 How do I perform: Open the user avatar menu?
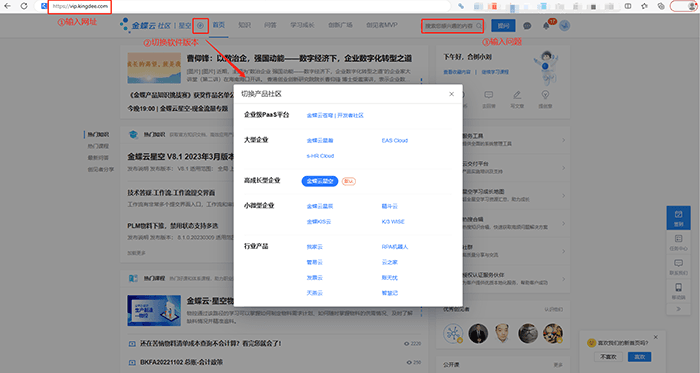click(564, 26)
